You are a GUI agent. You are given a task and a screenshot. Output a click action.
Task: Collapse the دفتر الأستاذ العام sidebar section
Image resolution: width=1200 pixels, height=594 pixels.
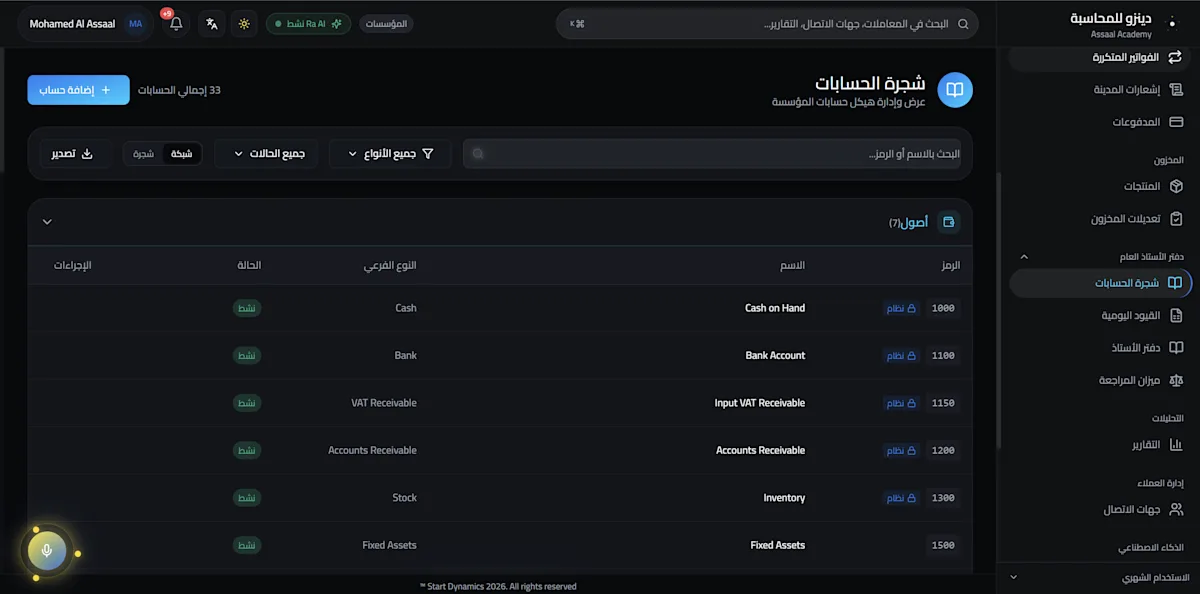coord(1024,257)
